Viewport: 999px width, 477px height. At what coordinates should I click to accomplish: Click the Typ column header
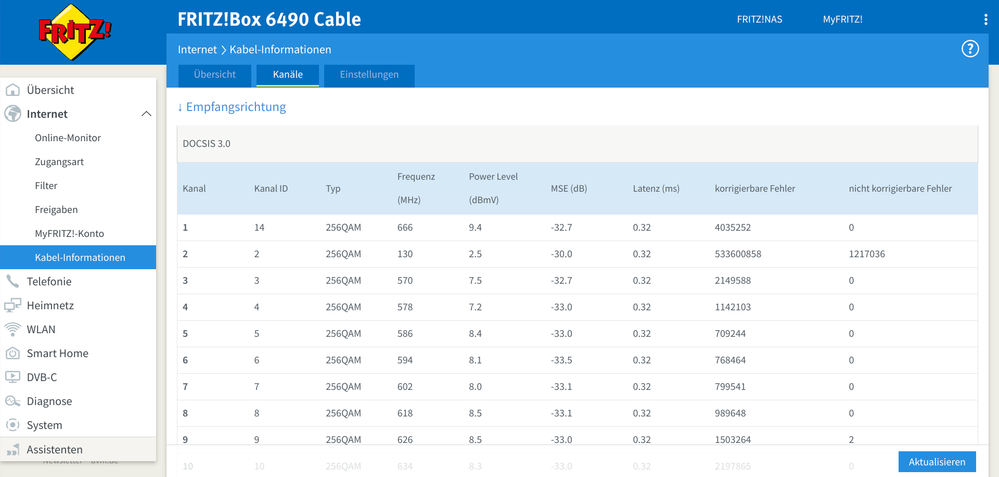[333, 189]
